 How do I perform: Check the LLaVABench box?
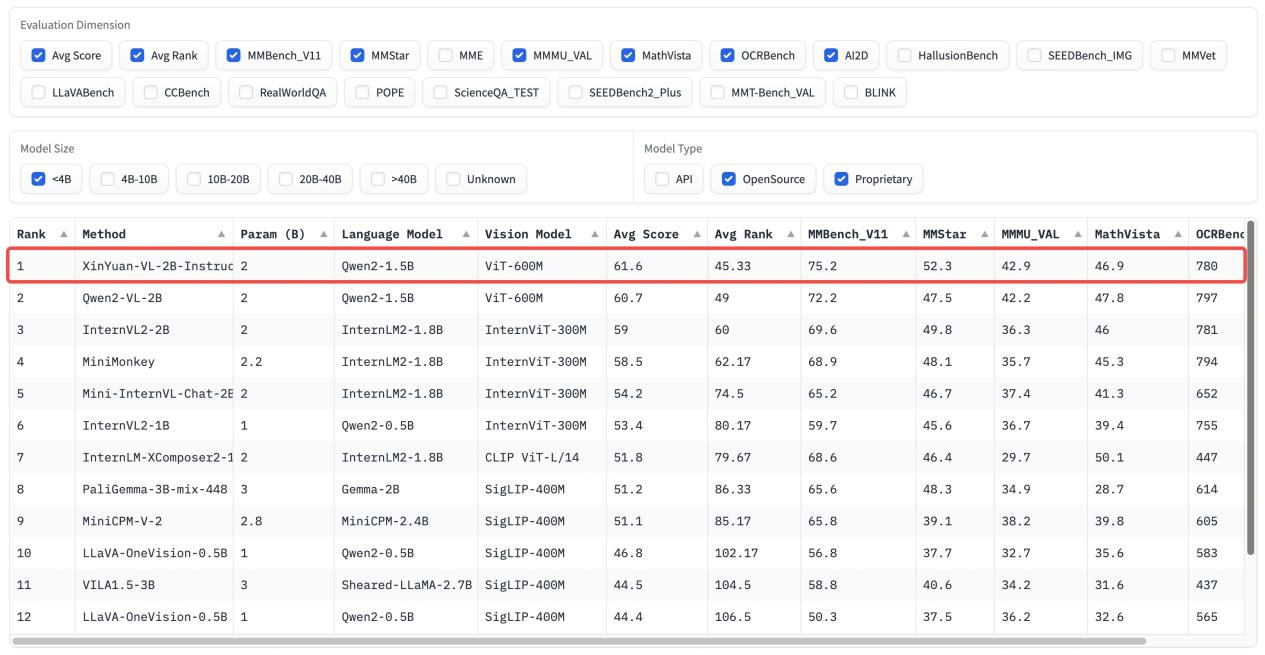click(x=38, y=93)
